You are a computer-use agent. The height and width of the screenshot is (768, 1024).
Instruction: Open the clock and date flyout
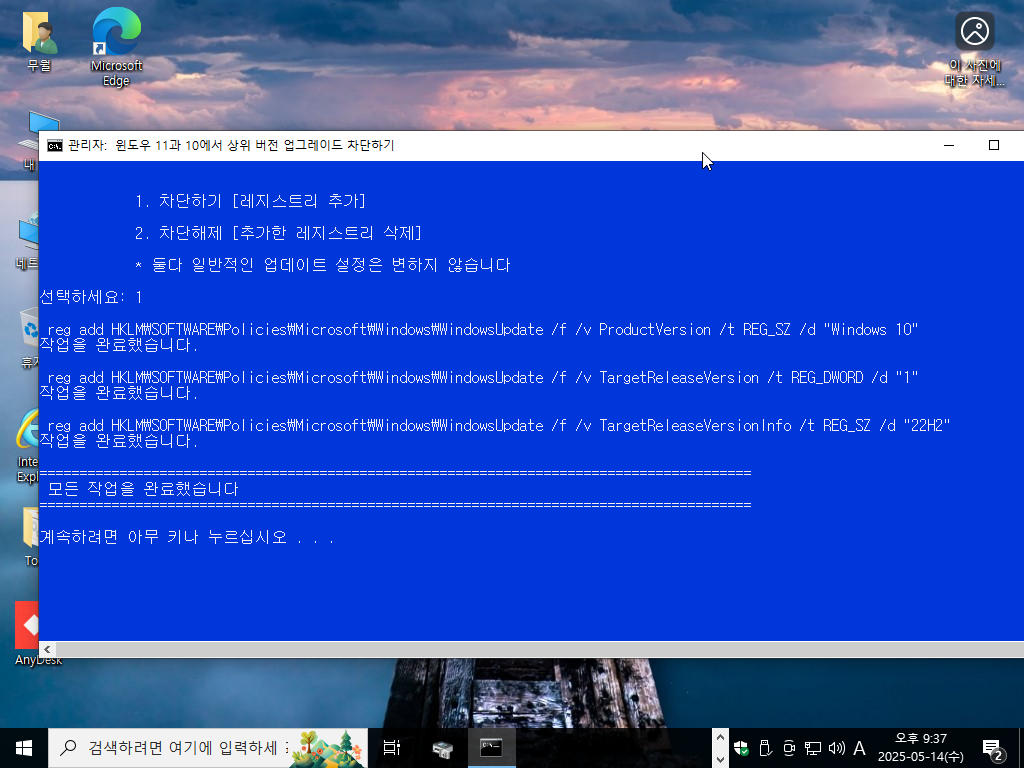(920, 748)
